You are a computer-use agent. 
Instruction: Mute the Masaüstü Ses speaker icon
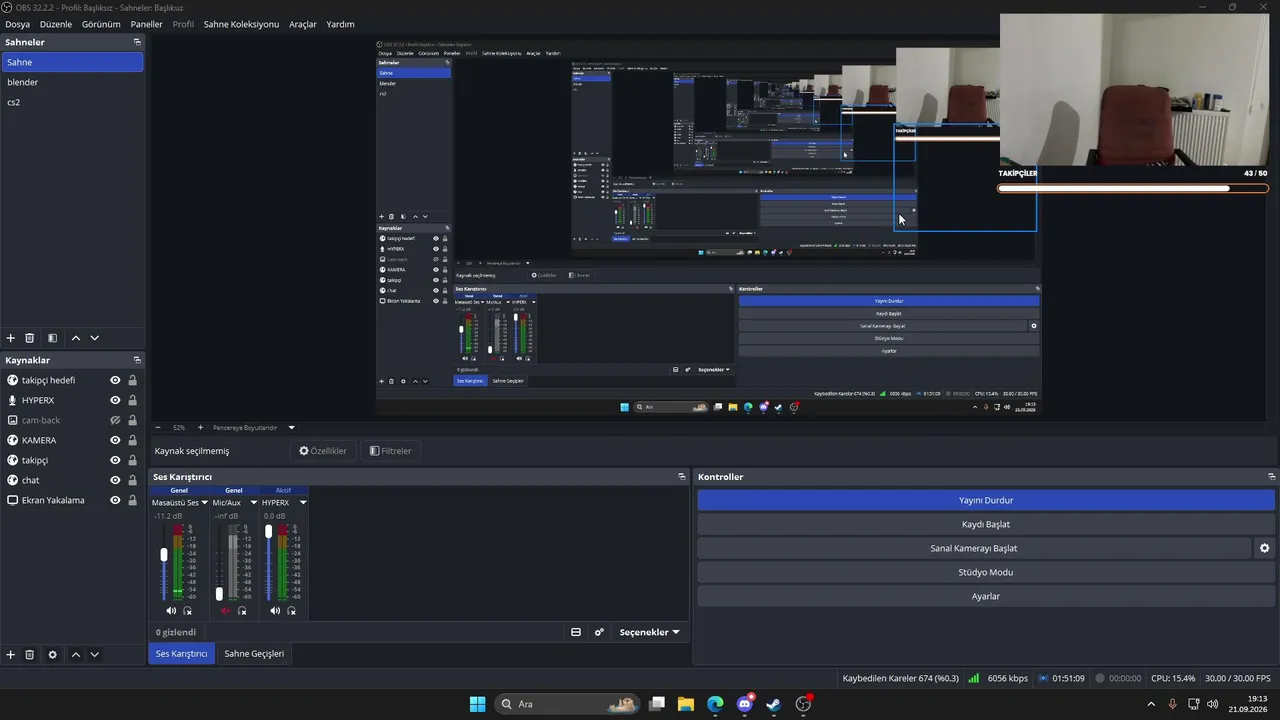click(x=171, y=611)
